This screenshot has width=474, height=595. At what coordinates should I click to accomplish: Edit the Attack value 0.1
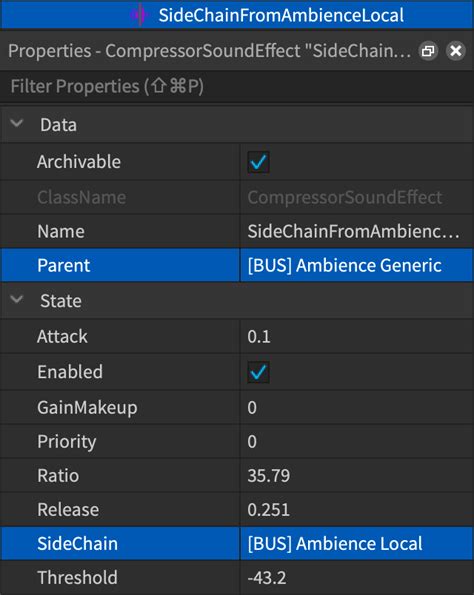[x=357, y=336]
